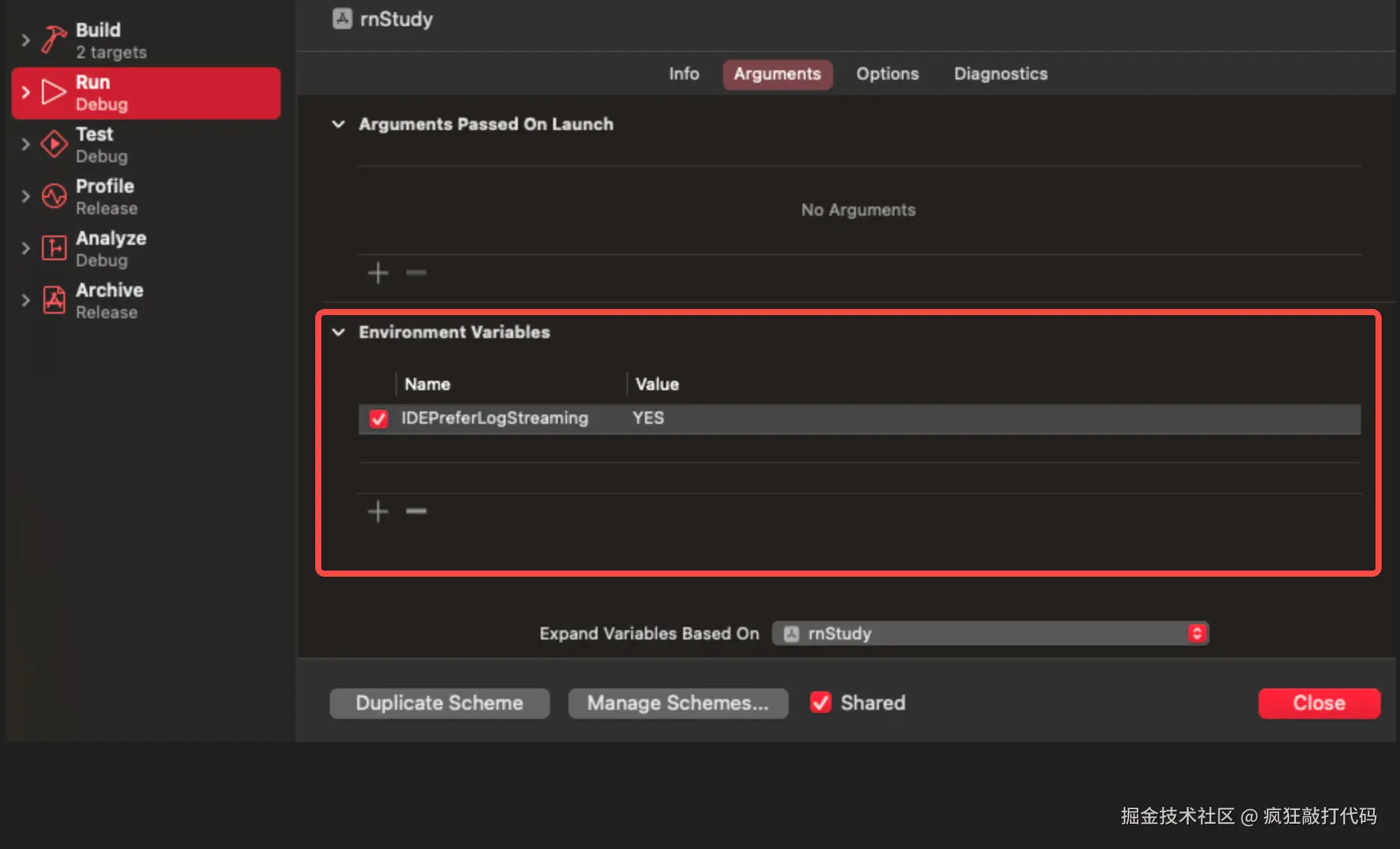Image resolution: width=1400 pixels, height=849 pixels.
Task: Expand the Test action chevron
Action: point(25,144)
